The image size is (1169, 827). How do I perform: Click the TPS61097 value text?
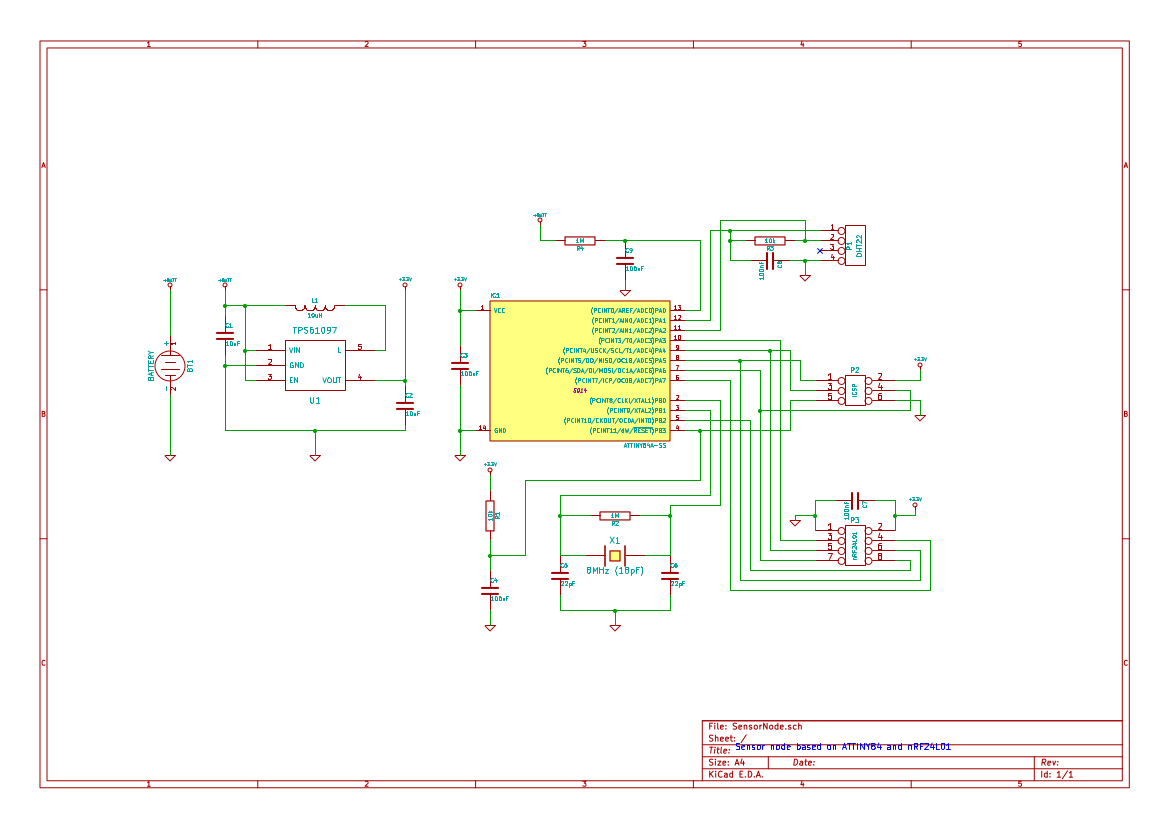315,330
